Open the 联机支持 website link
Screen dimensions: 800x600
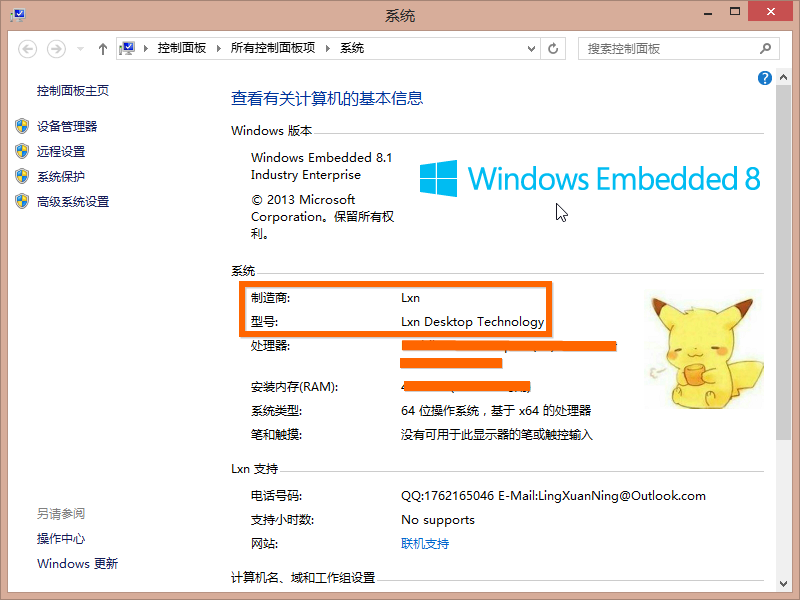pyautogui.click(x=425, y=544)
